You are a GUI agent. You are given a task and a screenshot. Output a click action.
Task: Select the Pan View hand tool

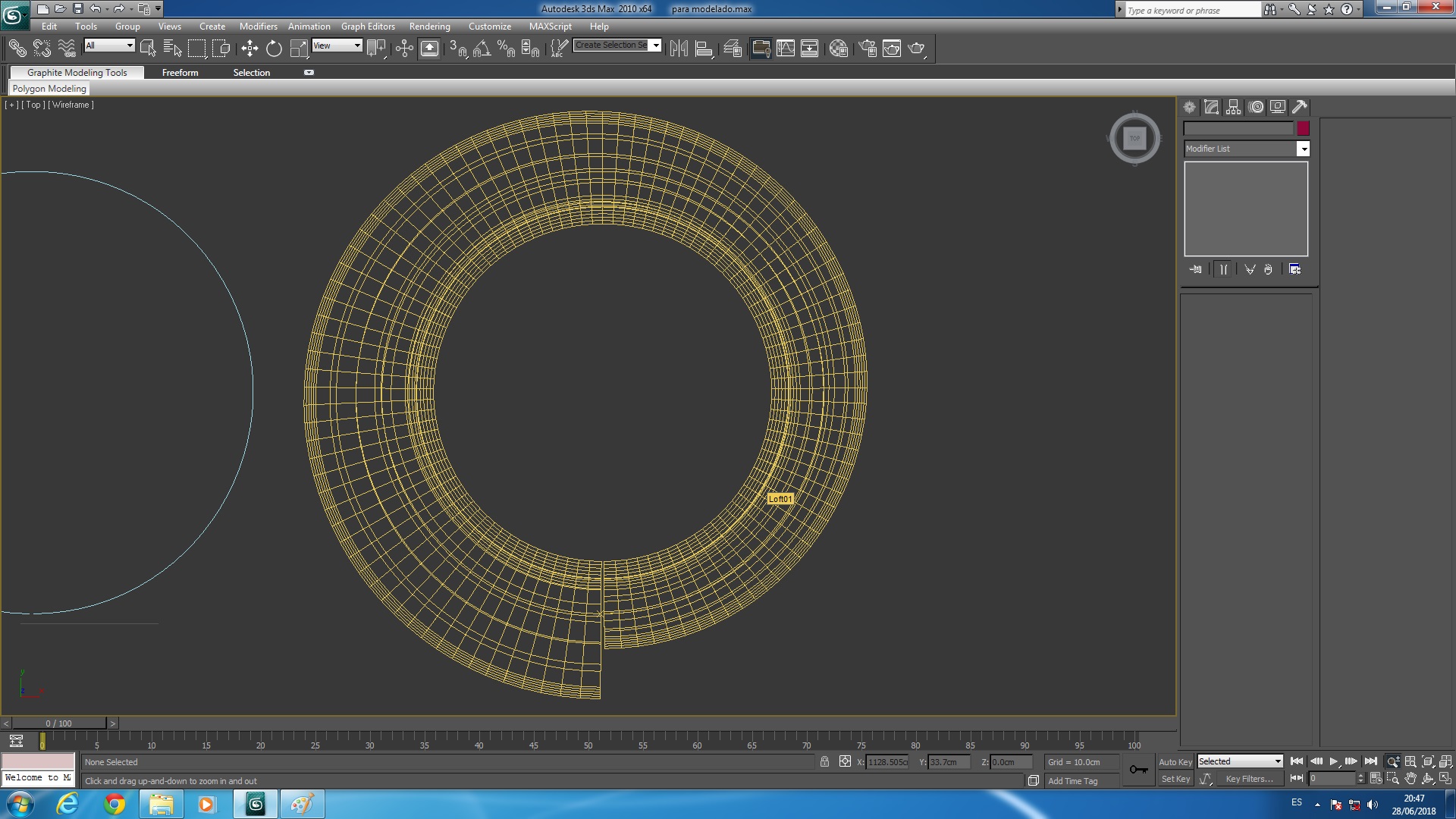click(x=1410, y=779)
